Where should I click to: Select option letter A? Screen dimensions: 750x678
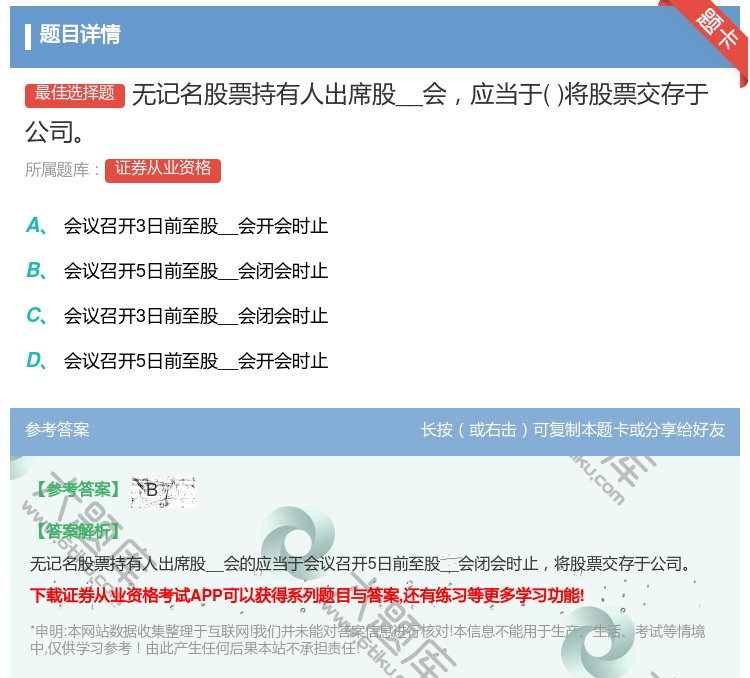click(34, 226)
